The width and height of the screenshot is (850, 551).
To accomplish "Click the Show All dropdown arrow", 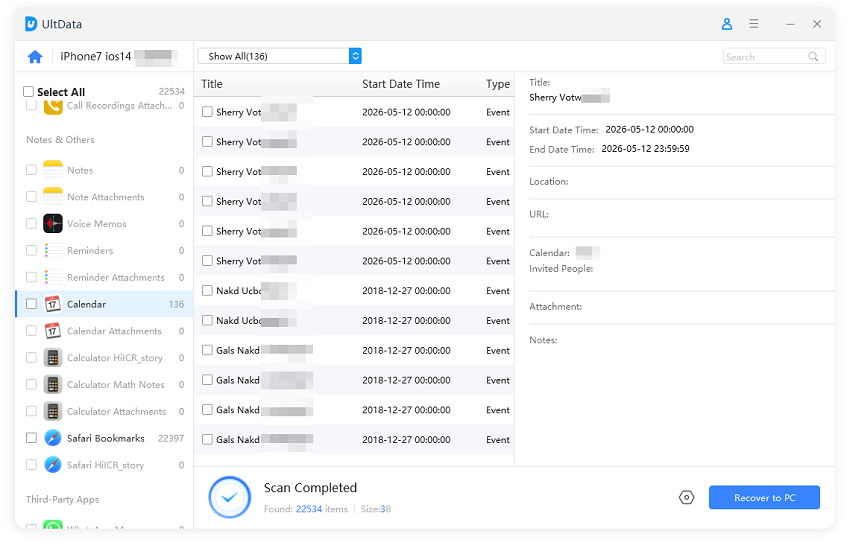I will pyautogui.click(x=355, y=56).
